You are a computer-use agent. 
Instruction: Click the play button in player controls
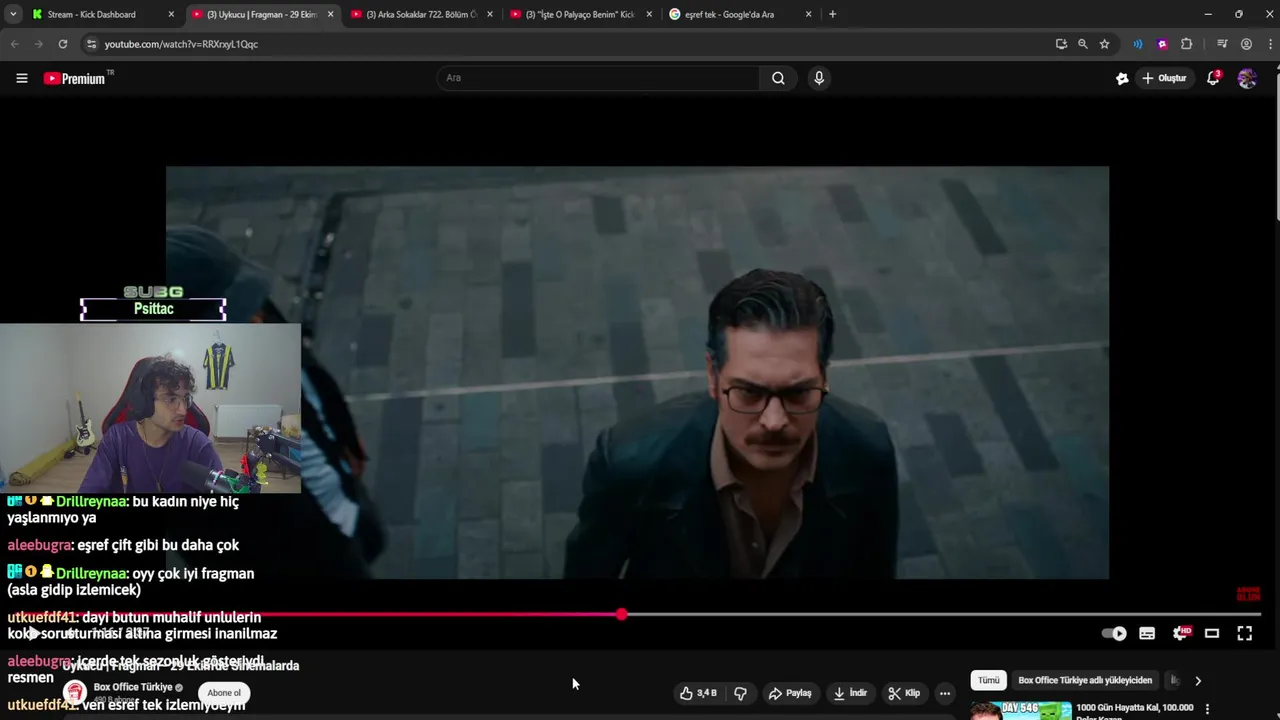pos(33,633)
